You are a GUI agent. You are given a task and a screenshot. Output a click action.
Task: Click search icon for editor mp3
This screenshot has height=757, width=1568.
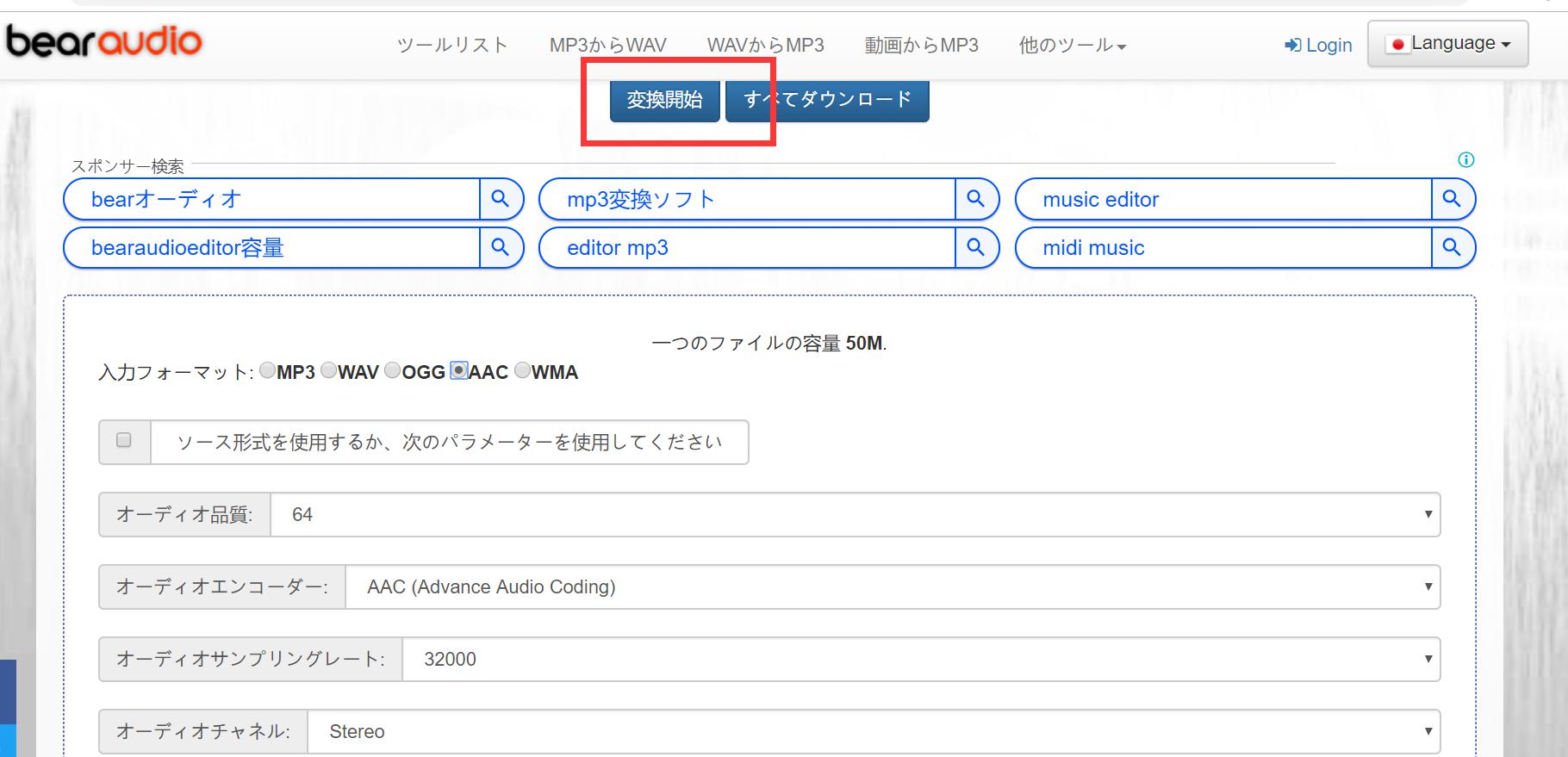click(x=976, y=247)
